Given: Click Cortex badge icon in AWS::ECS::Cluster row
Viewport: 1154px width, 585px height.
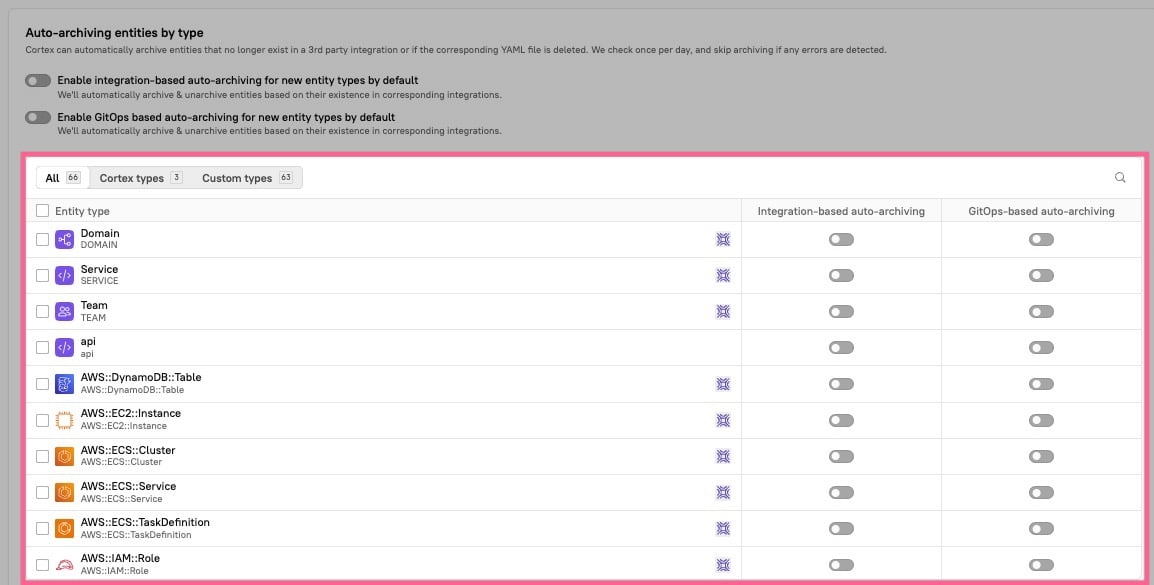Looking at the screenshot, I should (x=723, y=456).
